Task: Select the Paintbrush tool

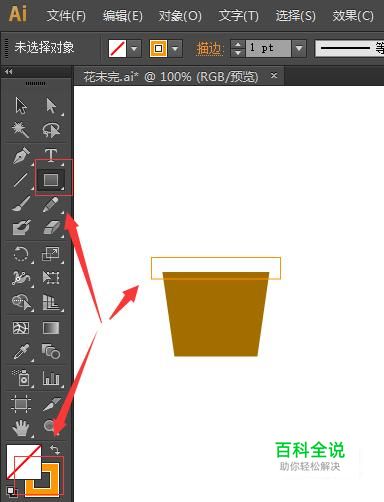Action: click(21, 204)
